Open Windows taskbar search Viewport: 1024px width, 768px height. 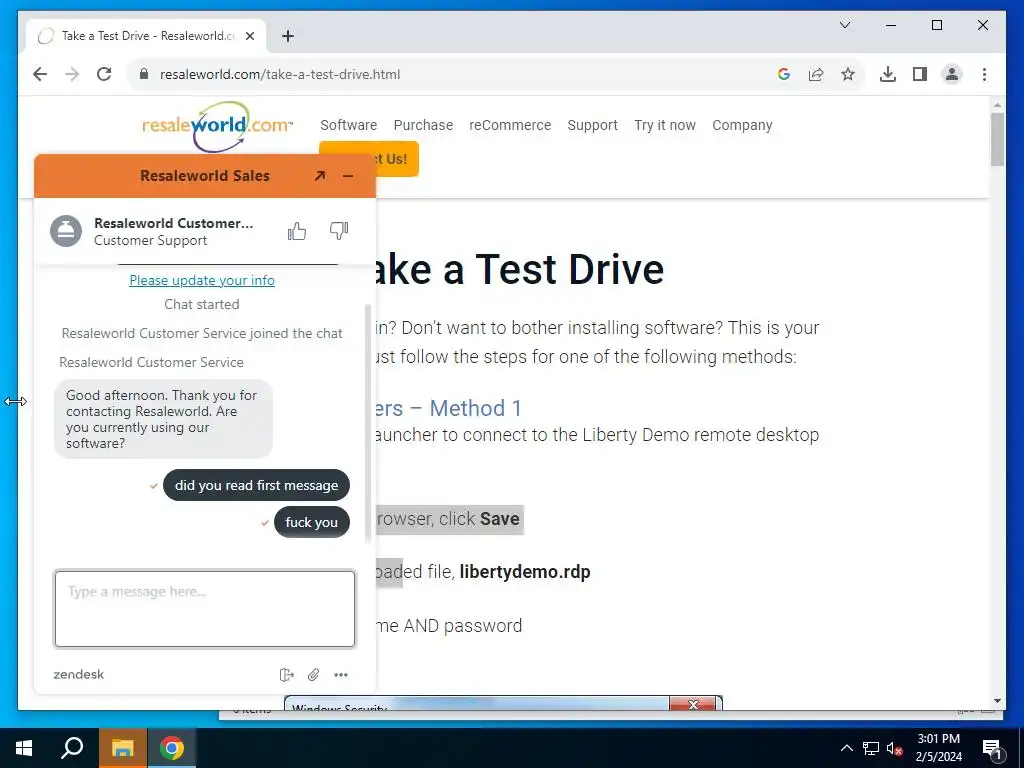[x=72, y=748]
